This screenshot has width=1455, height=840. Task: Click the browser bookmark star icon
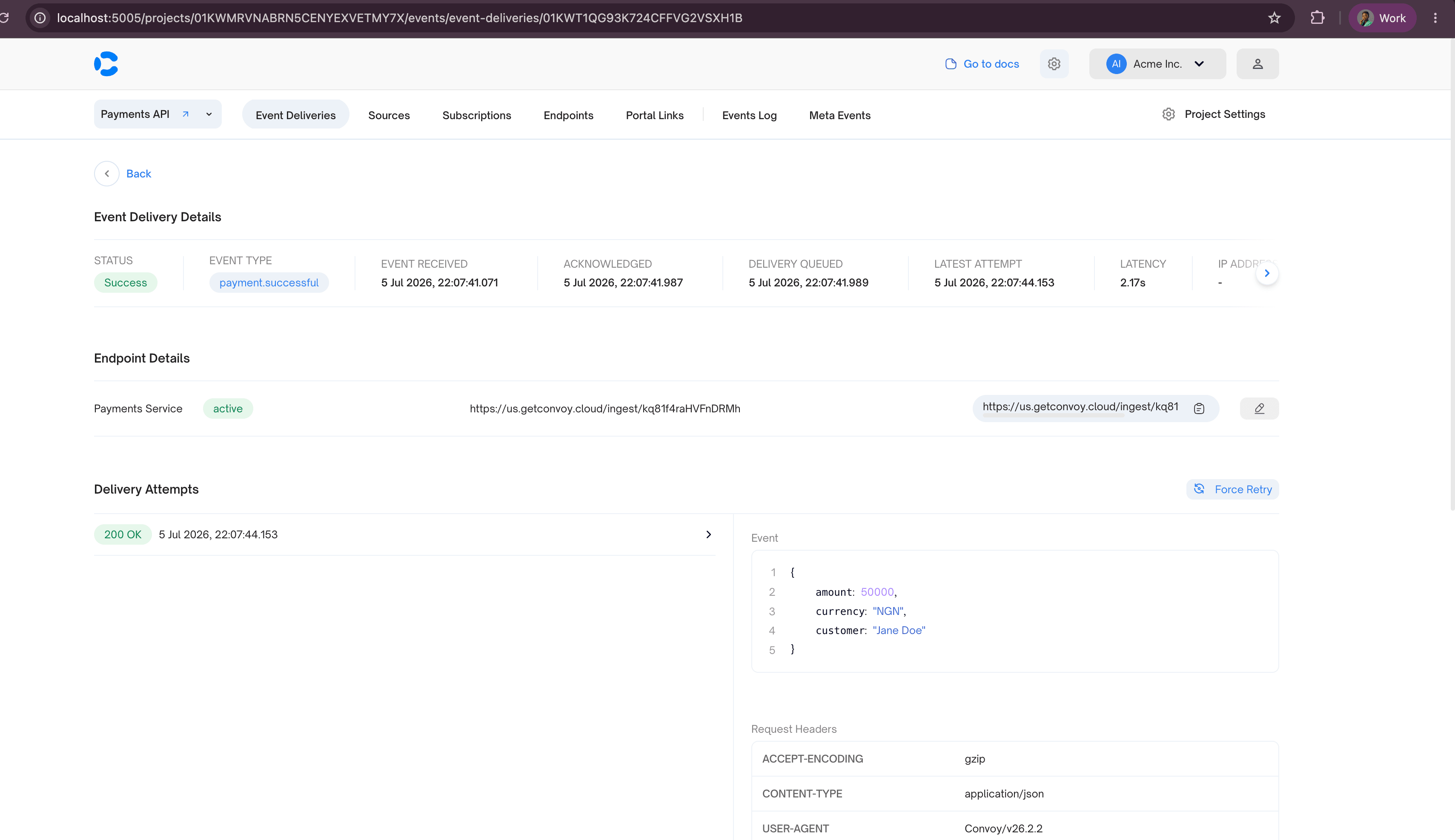1275,18
